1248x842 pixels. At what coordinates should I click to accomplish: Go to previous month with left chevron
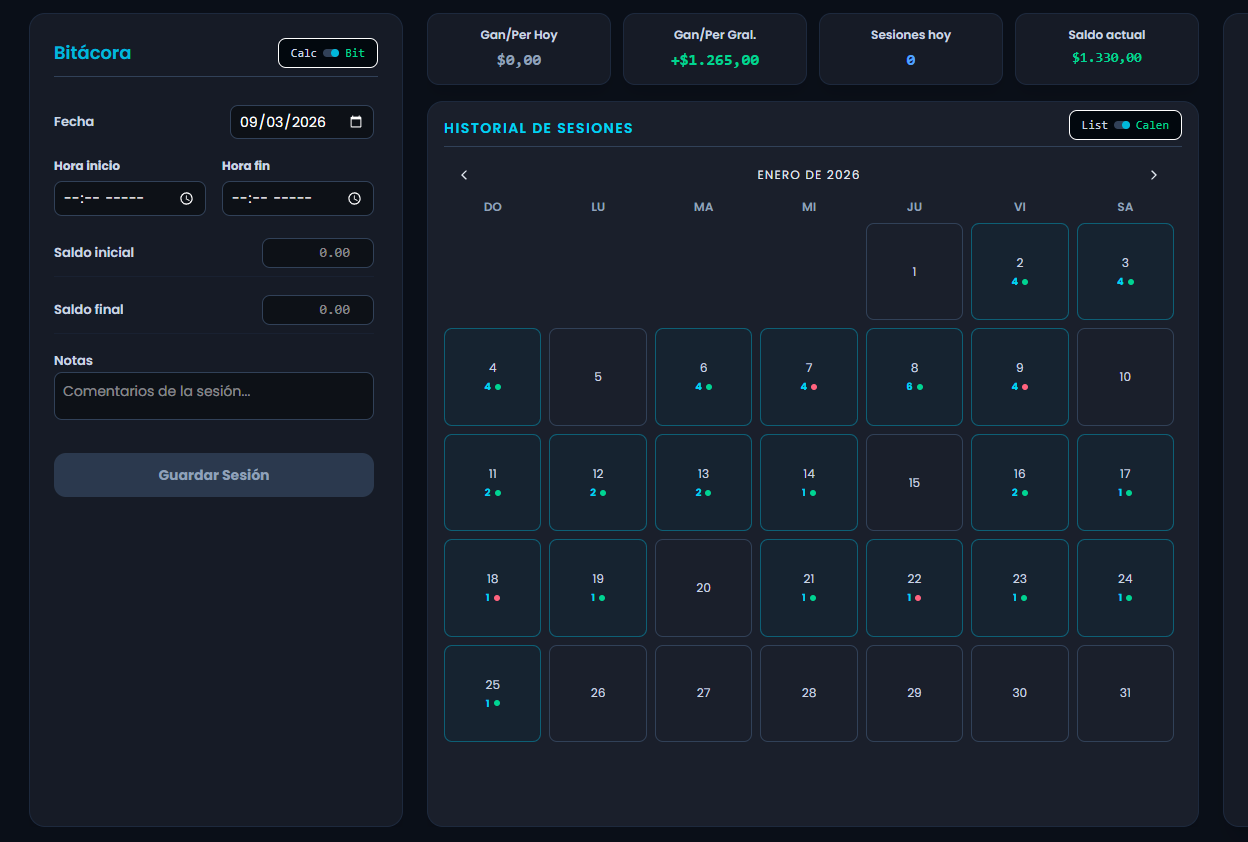pos(464,175)
